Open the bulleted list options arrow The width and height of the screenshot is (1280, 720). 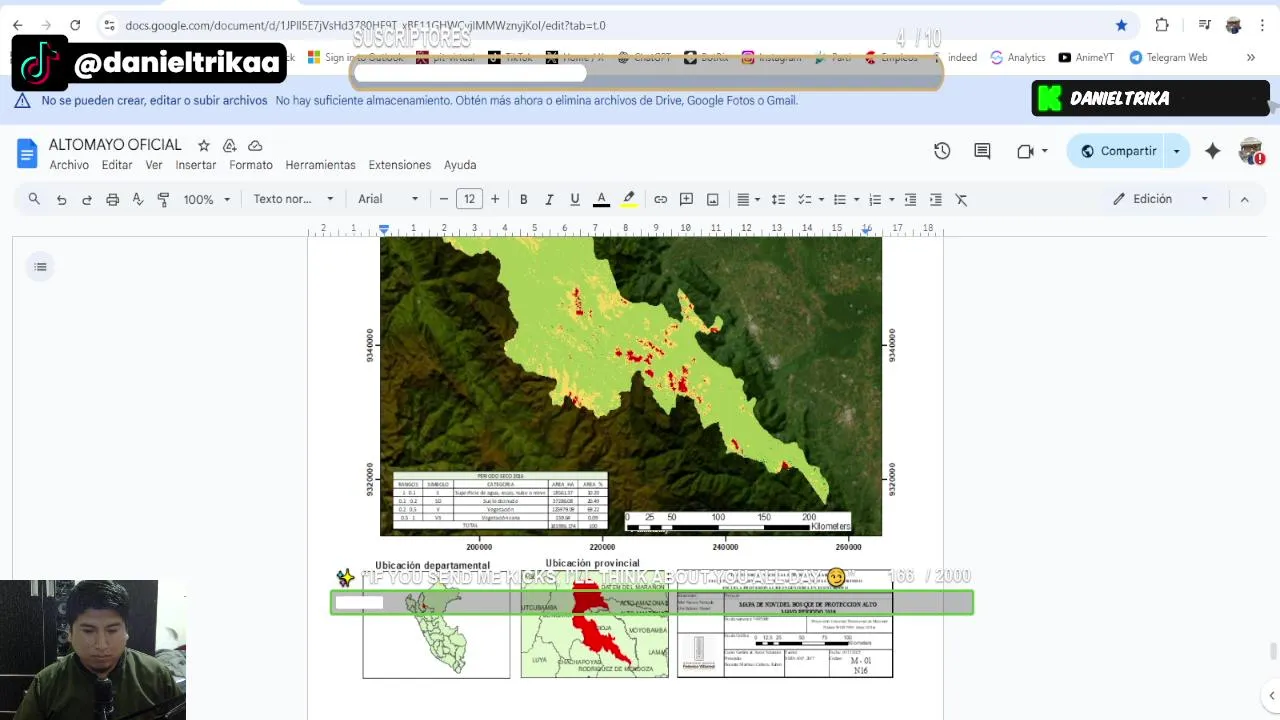(856, 199)
